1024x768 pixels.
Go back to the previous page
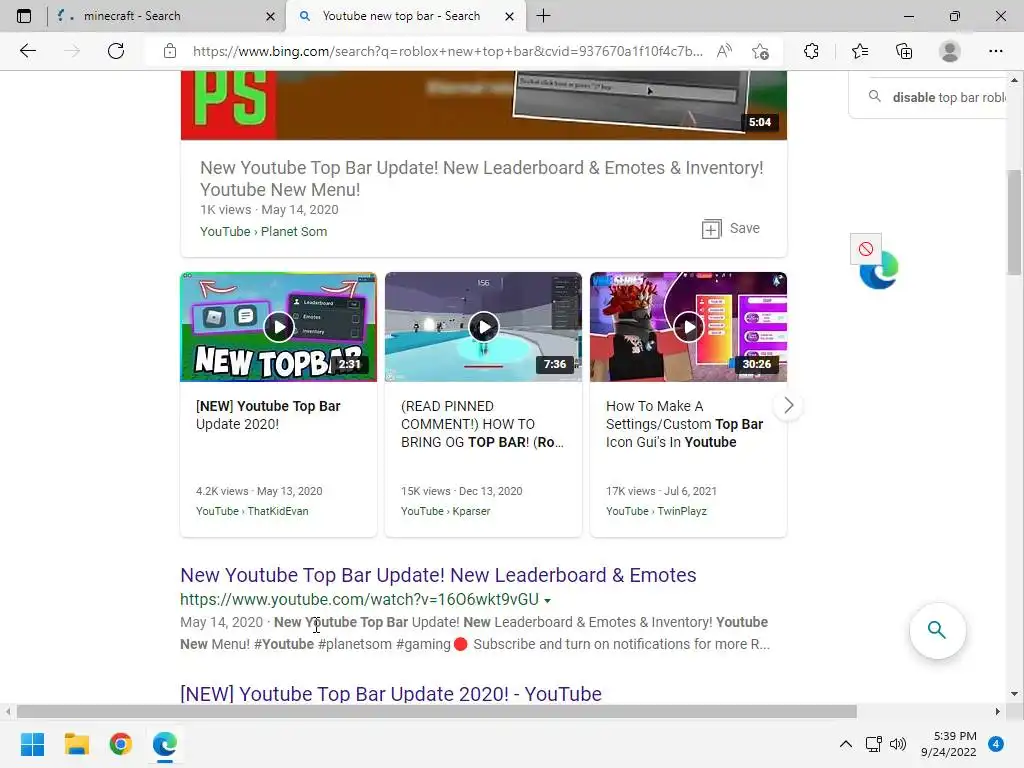(27, 51)
